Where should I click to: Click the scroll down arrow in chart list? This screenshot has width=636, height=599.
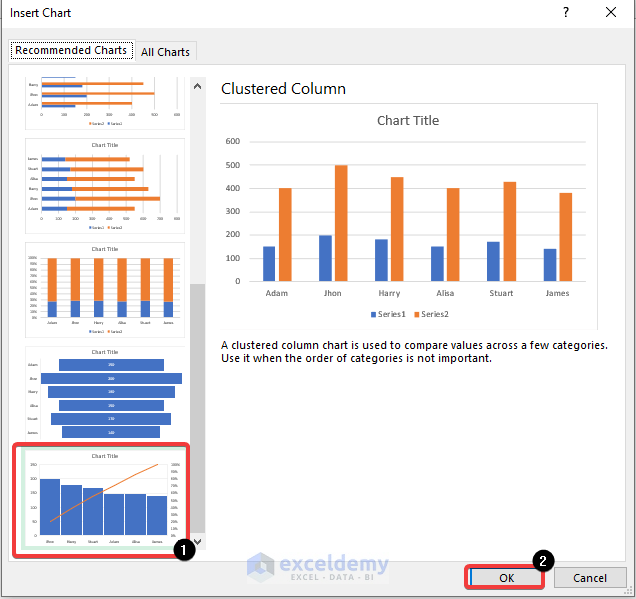[x=198, y=541]
